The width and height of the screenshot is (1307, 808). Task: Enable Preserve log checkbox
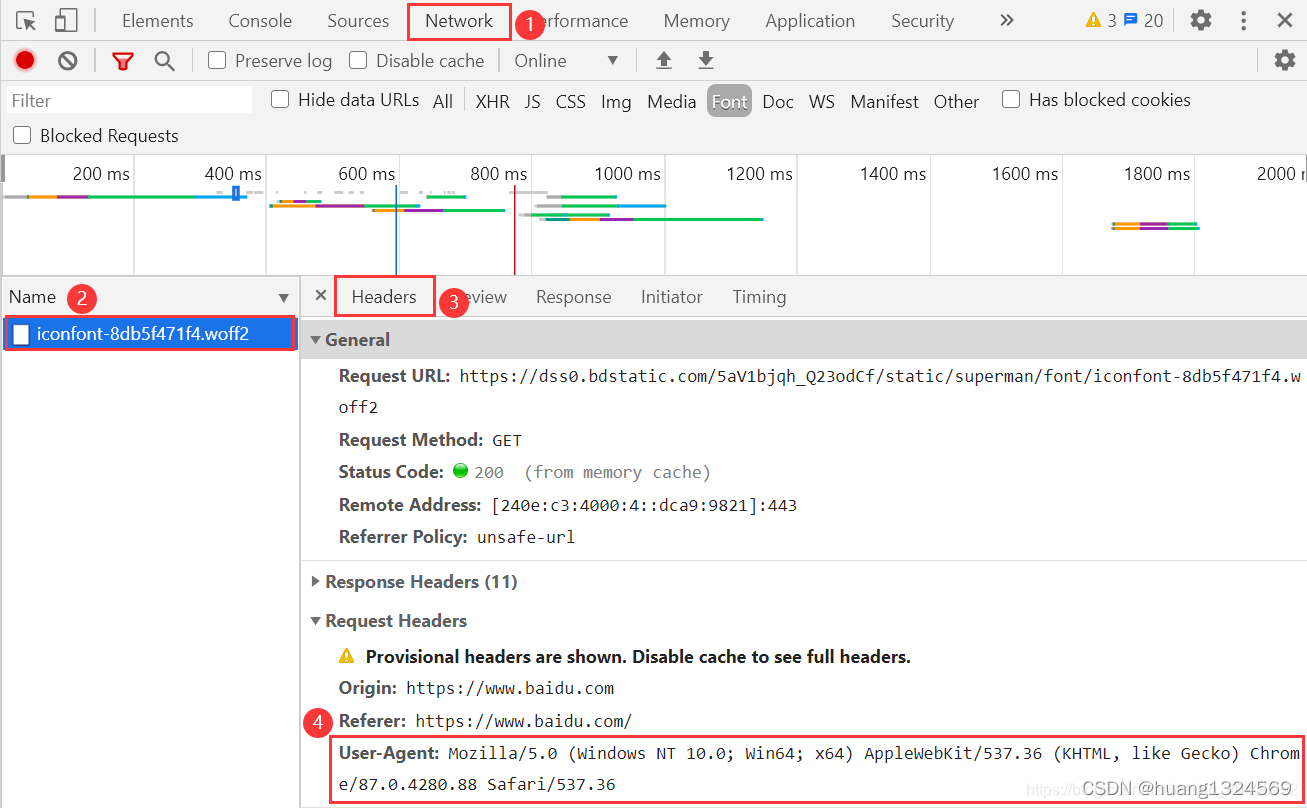click(217, 60)
